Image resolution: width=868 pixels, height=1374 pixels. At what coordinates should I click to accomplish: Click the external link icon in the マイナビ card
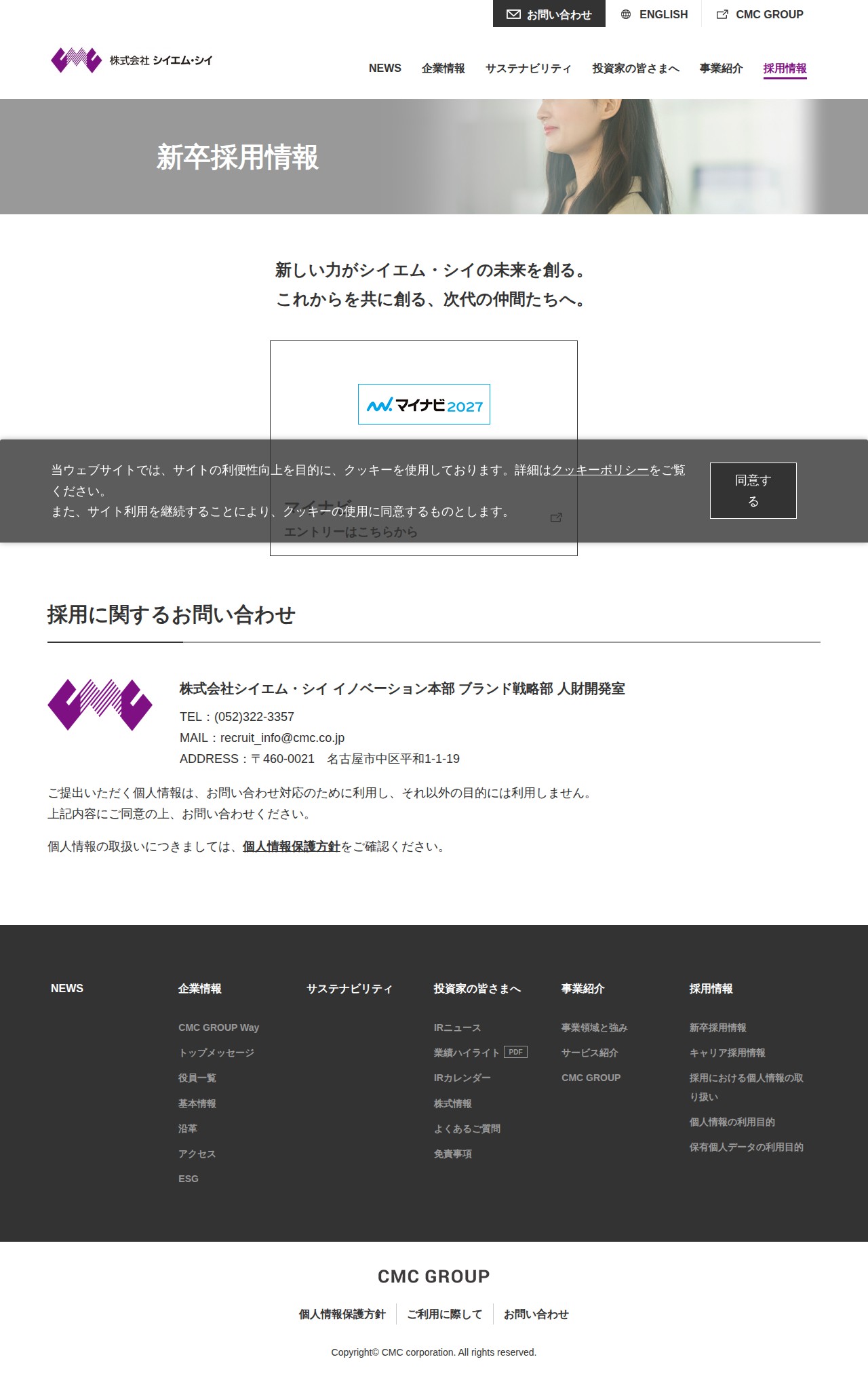[556, 517]
